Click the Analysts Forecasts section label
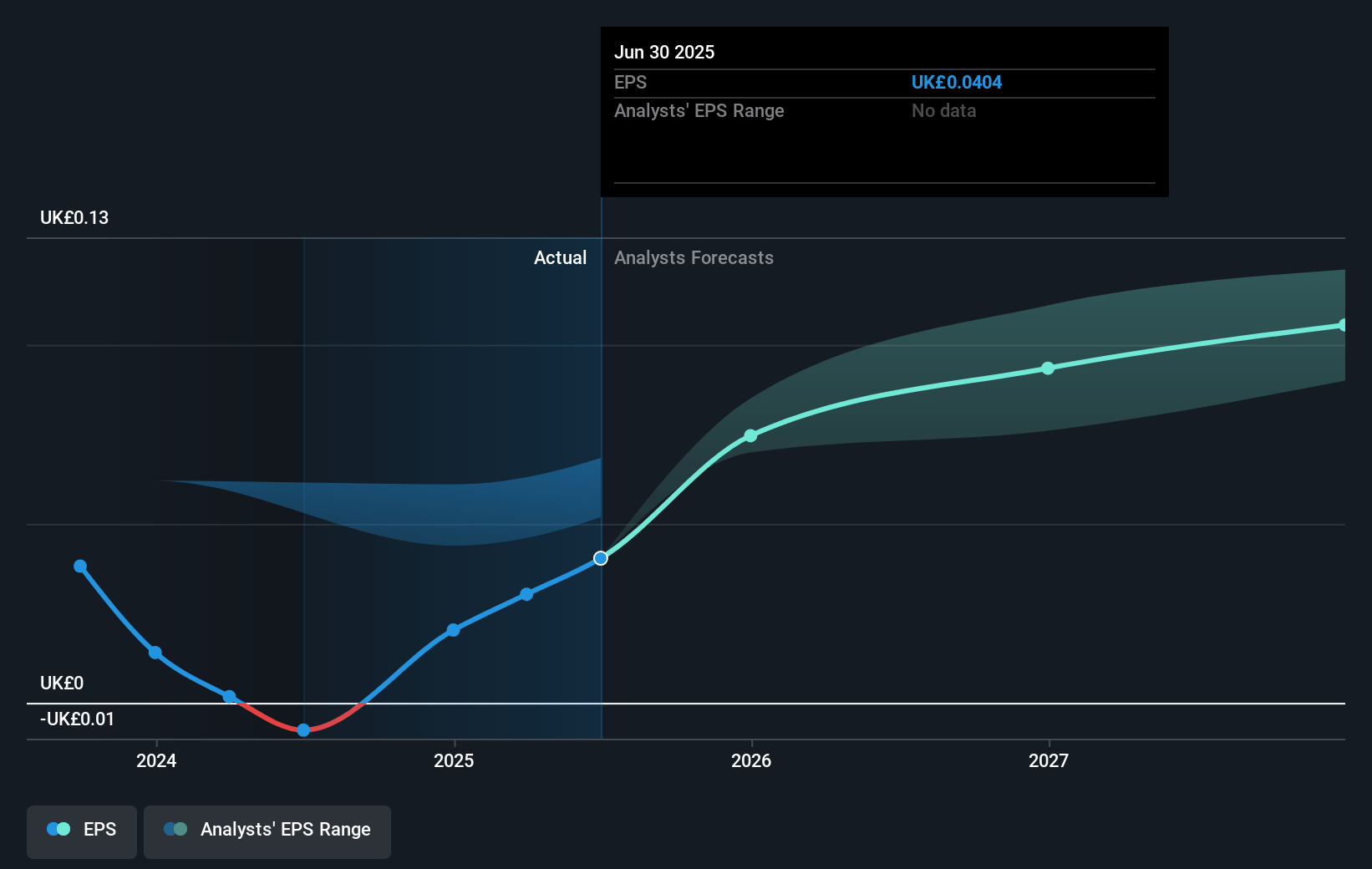 [694, 258]
